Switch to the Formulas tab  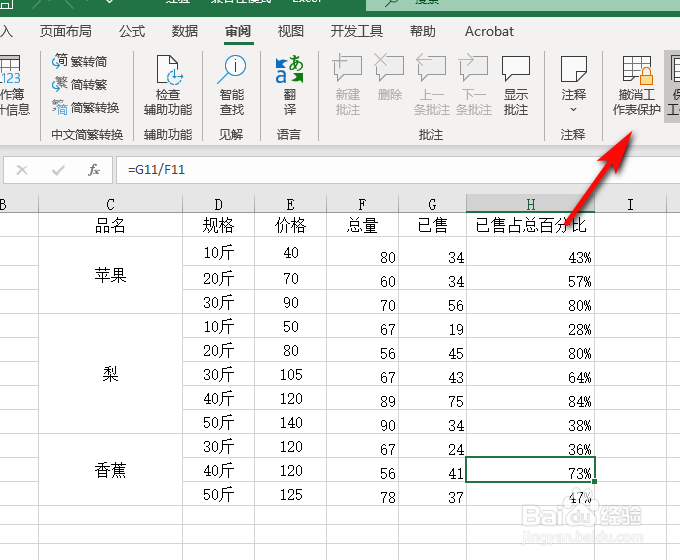(132, 31)
